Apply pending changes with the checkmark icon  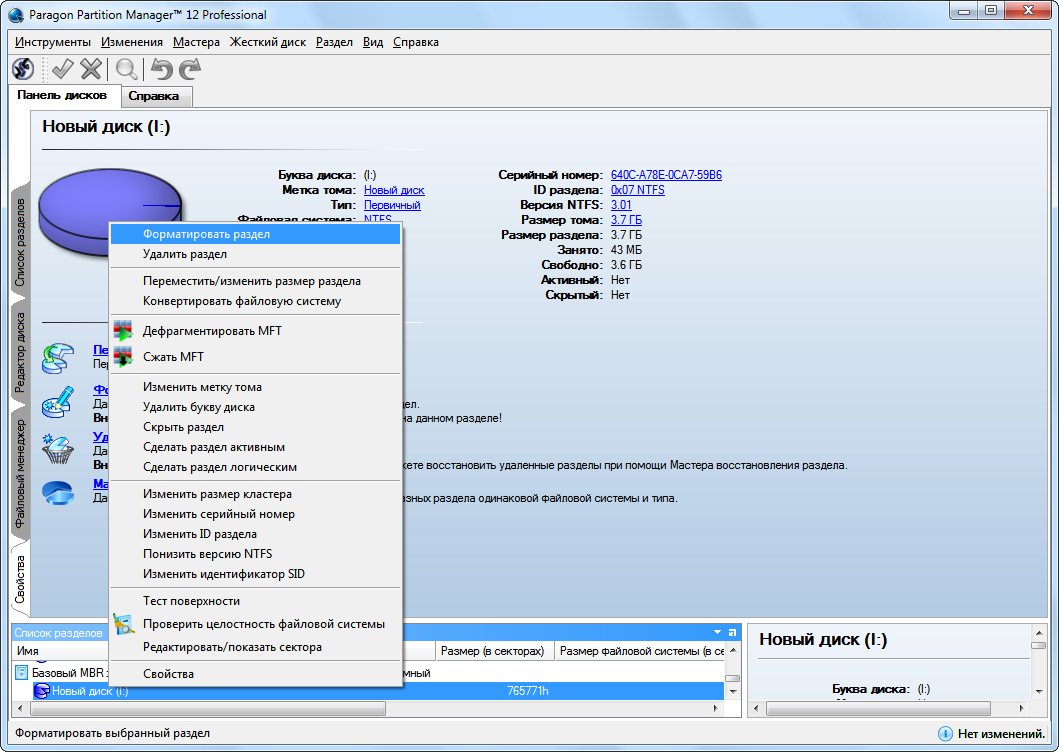(x=63, y=68)
